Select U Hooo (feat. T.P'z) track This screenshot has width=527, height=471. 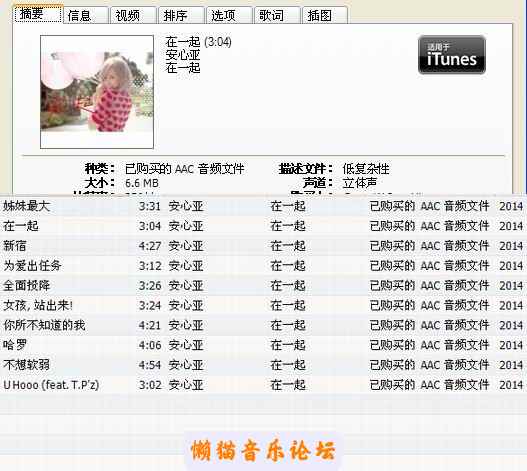coord(264,385)
